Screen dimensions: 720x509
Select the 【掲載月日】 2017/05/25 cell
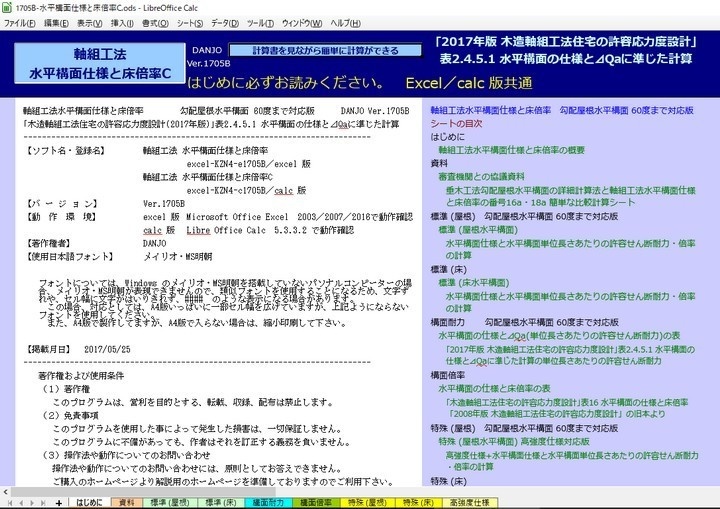pos(77,350)
